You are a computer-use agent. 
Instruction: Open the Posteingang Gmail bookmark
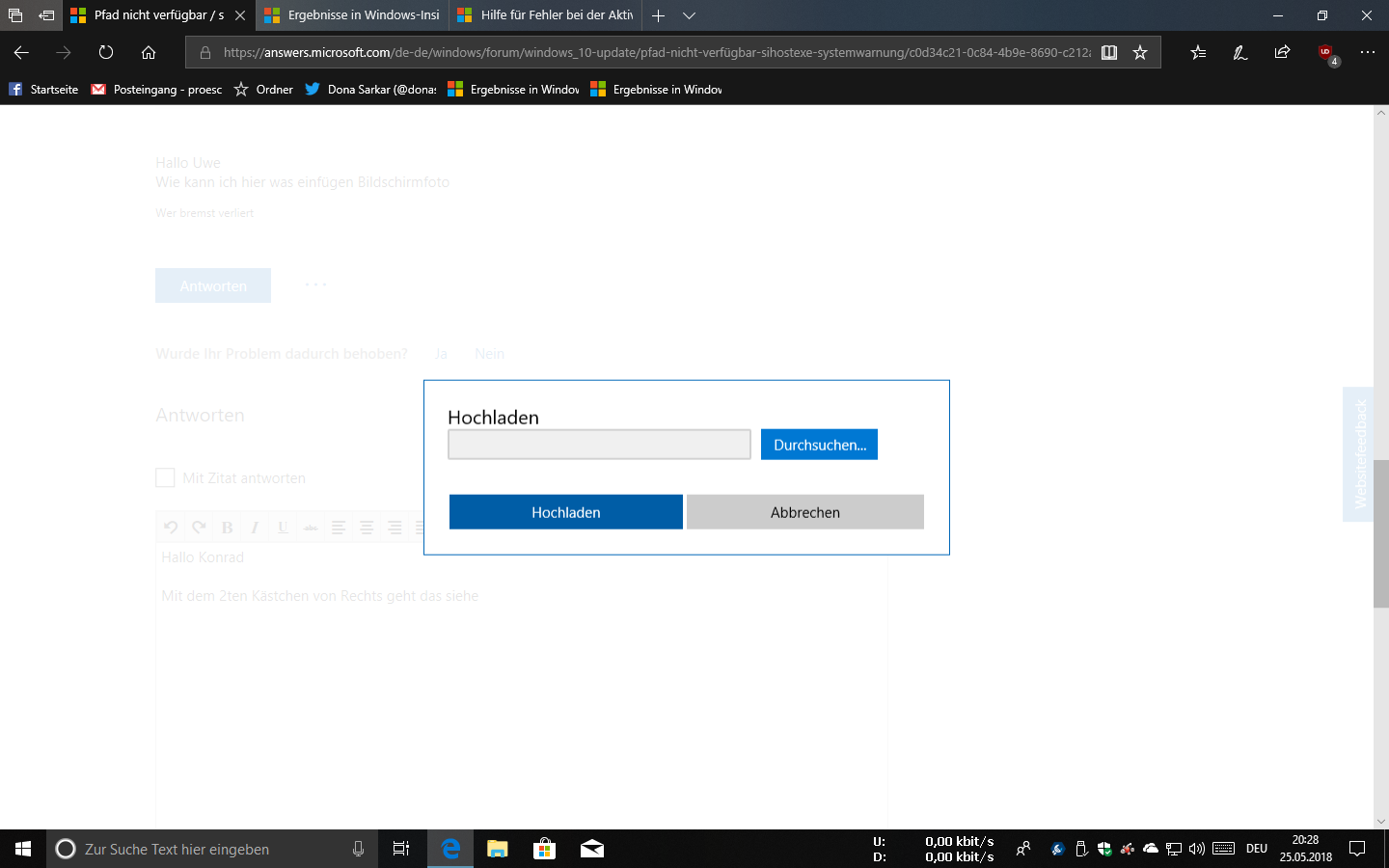point(156,89)
